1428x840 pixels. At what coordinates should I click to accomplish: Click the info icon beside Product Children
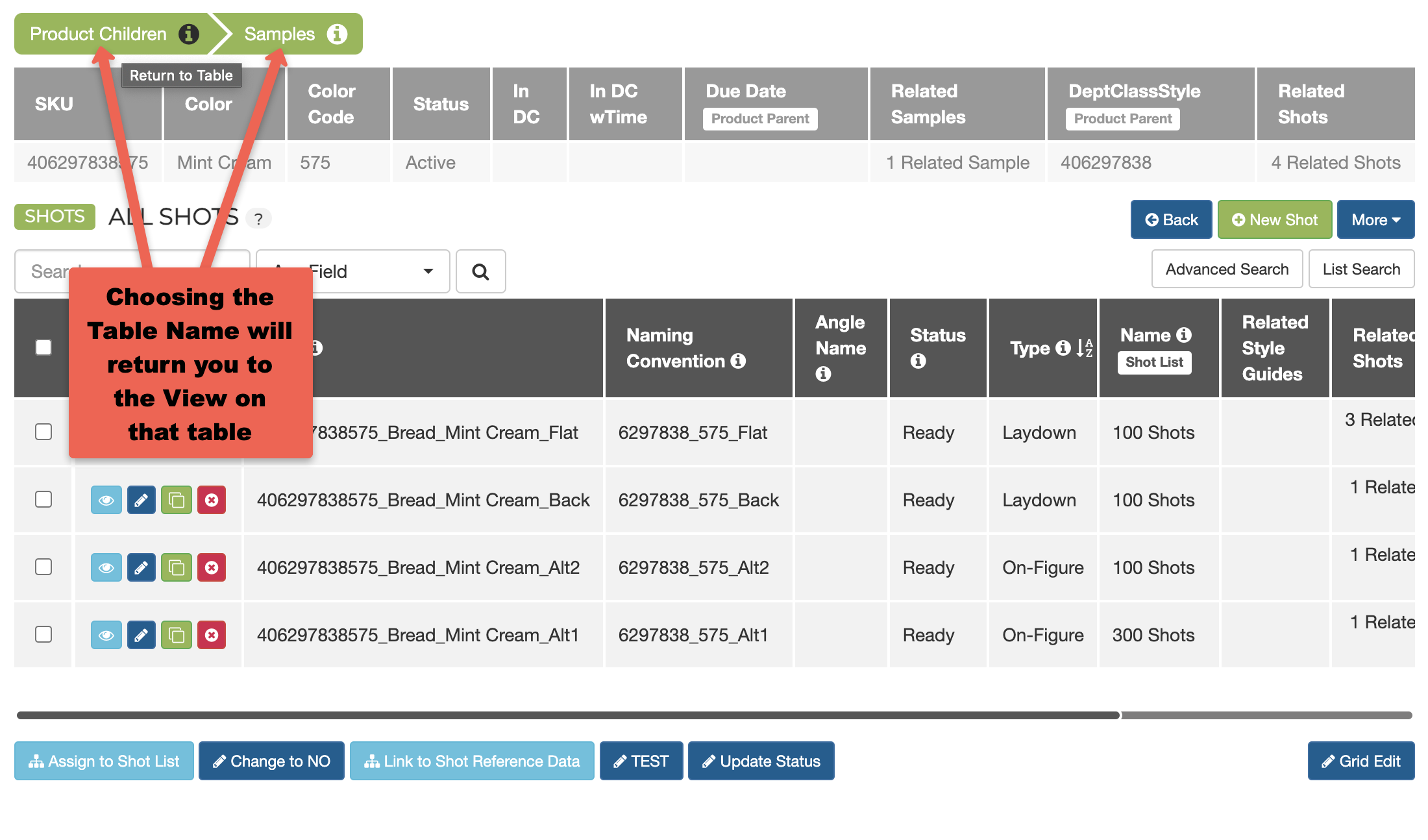[189, 34]
